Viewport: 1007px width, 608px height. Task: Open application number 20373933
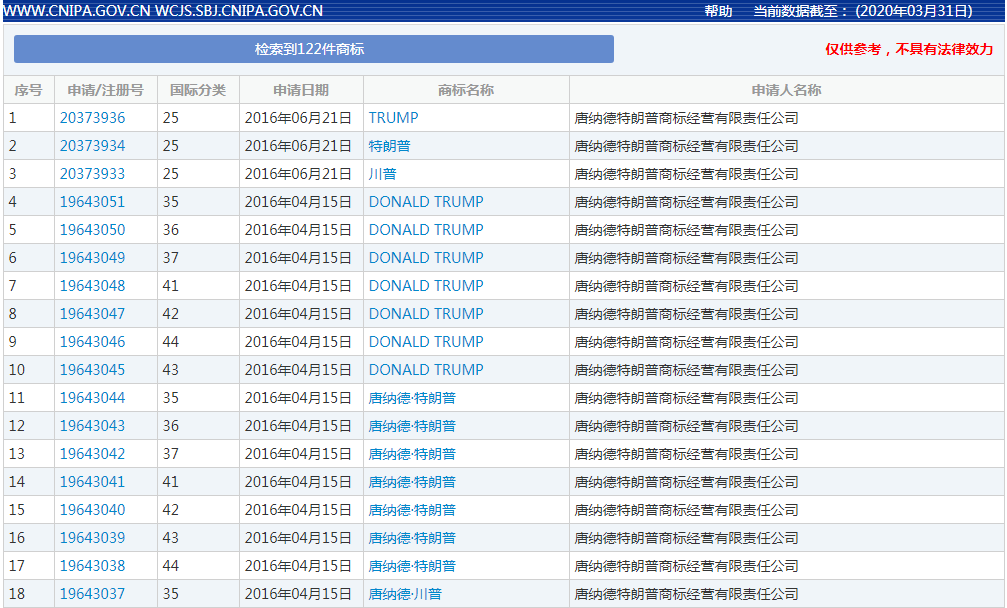(x=92, y=174)
